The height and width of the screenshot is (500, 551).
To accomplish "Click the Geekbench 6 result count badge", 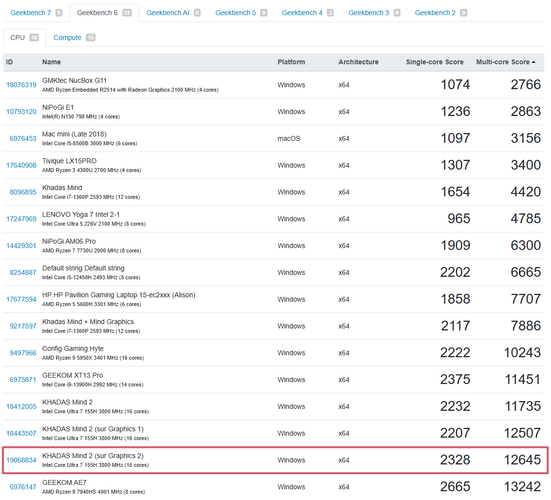I will point(127,13).
